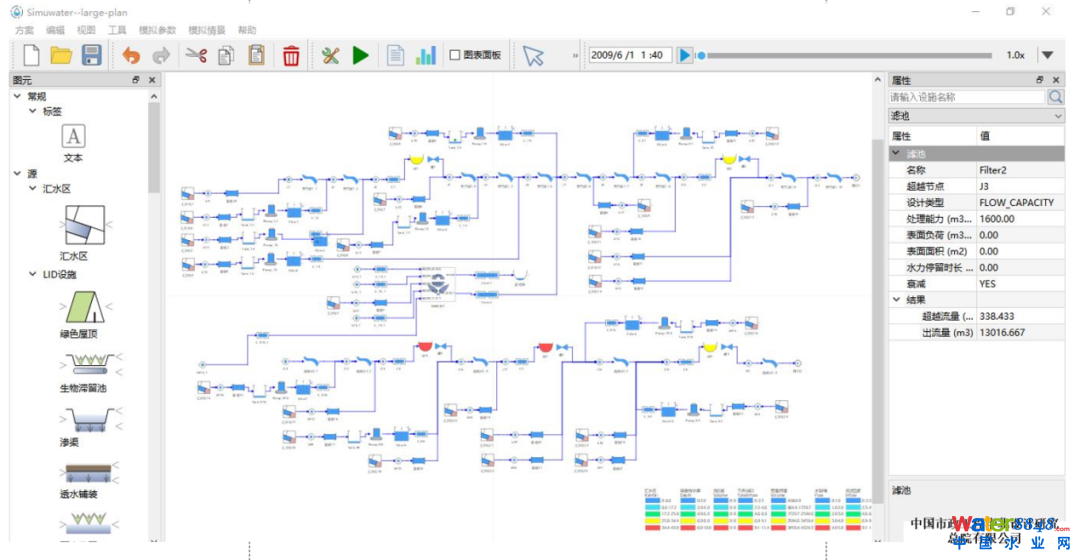Enable the 图表面板 checkbox
The image size is (1080, 560).
click(x=455, y=56)
